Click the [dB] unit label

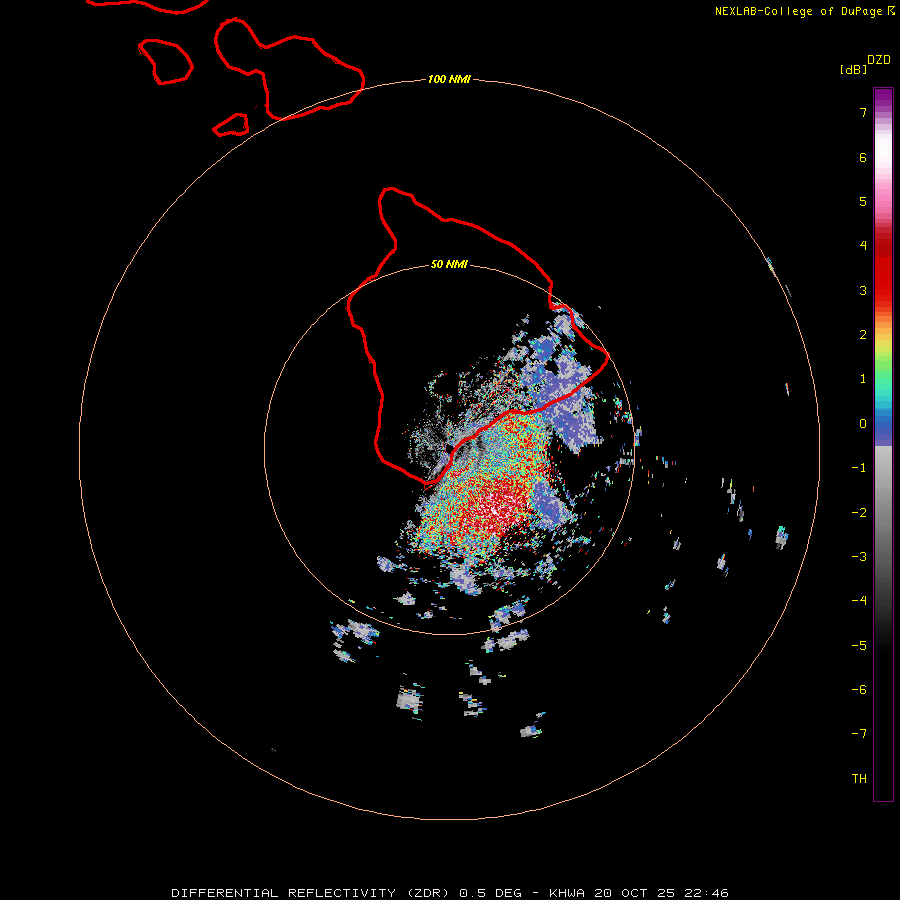point(853,69)
